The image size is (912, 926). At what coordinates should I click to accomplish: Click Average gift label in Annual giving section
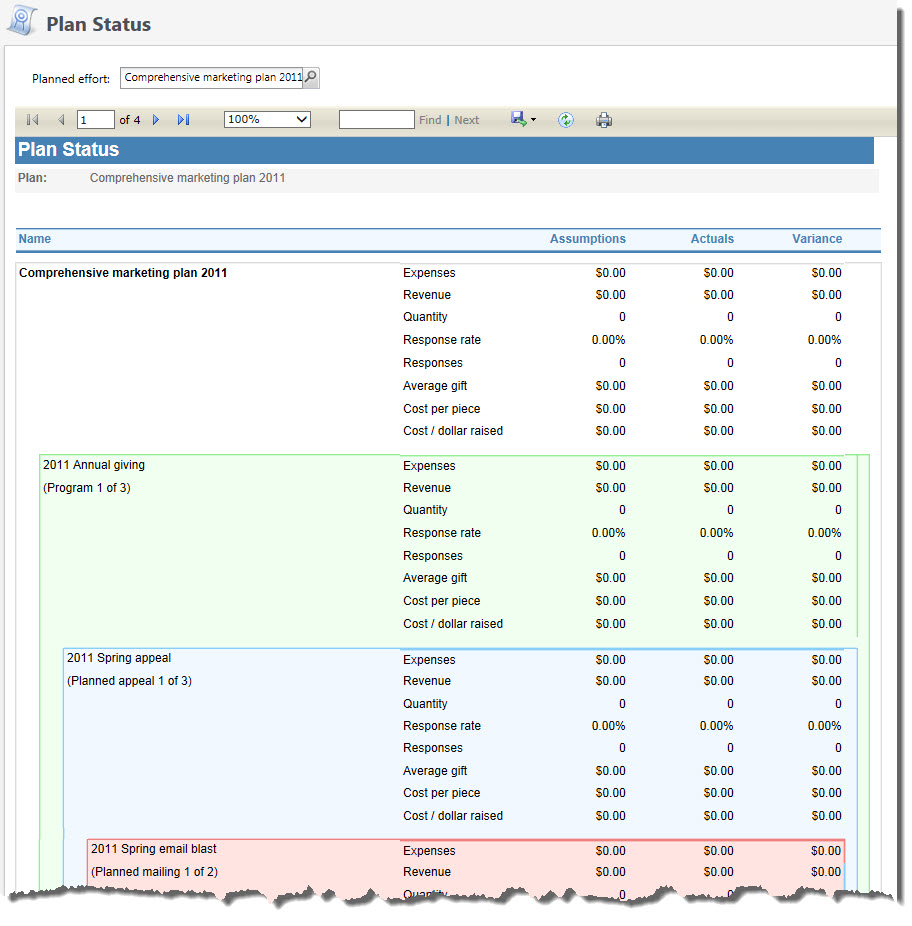435,578
